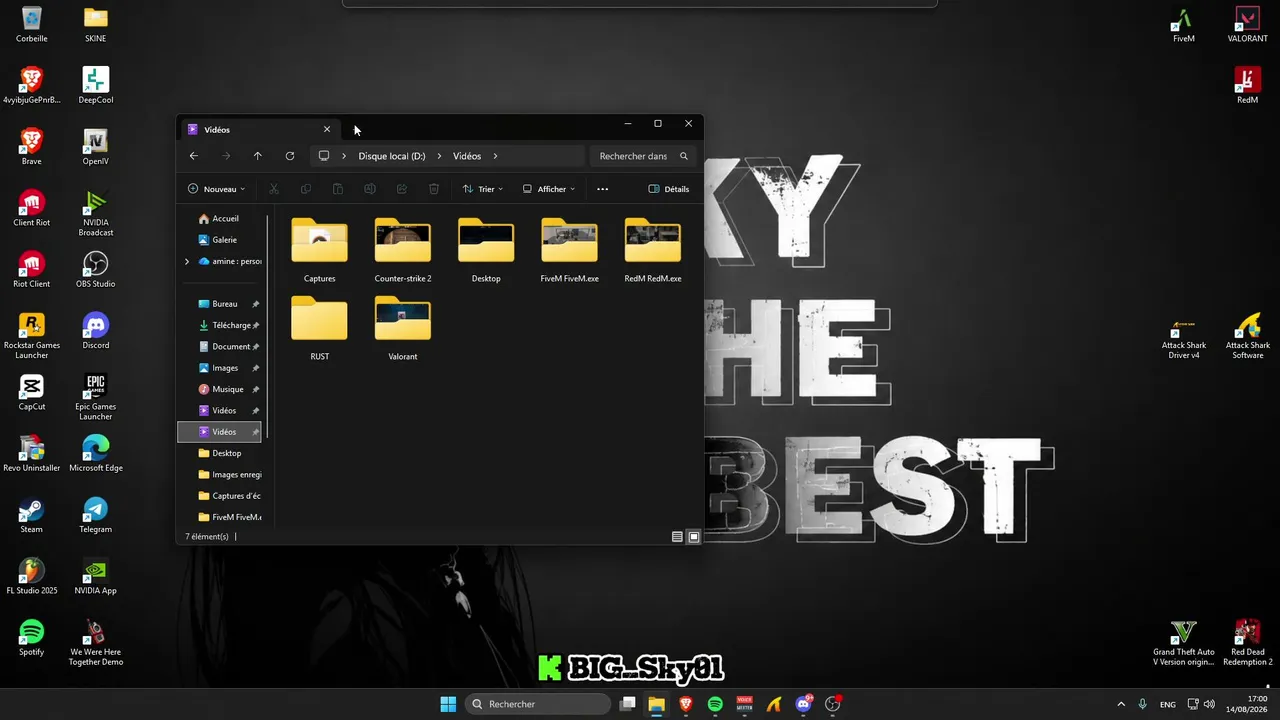The height and width of the screenshot is (720, 1280).
Task: Select the Rockstar Games Launcher icon
Action: tap(32, 336)
